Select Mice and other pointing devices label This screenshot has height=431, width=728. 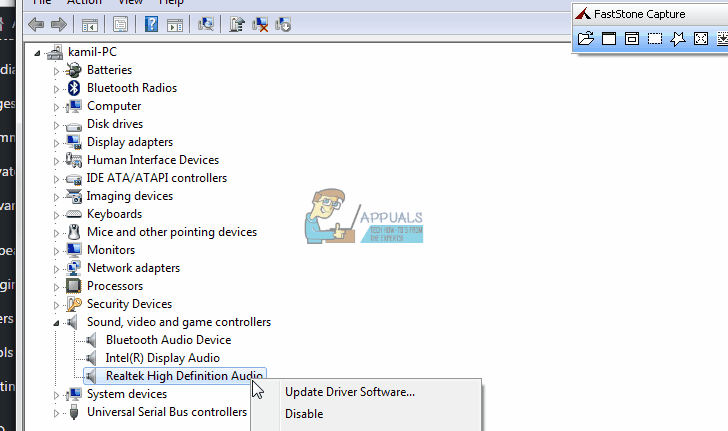[172, 232]
